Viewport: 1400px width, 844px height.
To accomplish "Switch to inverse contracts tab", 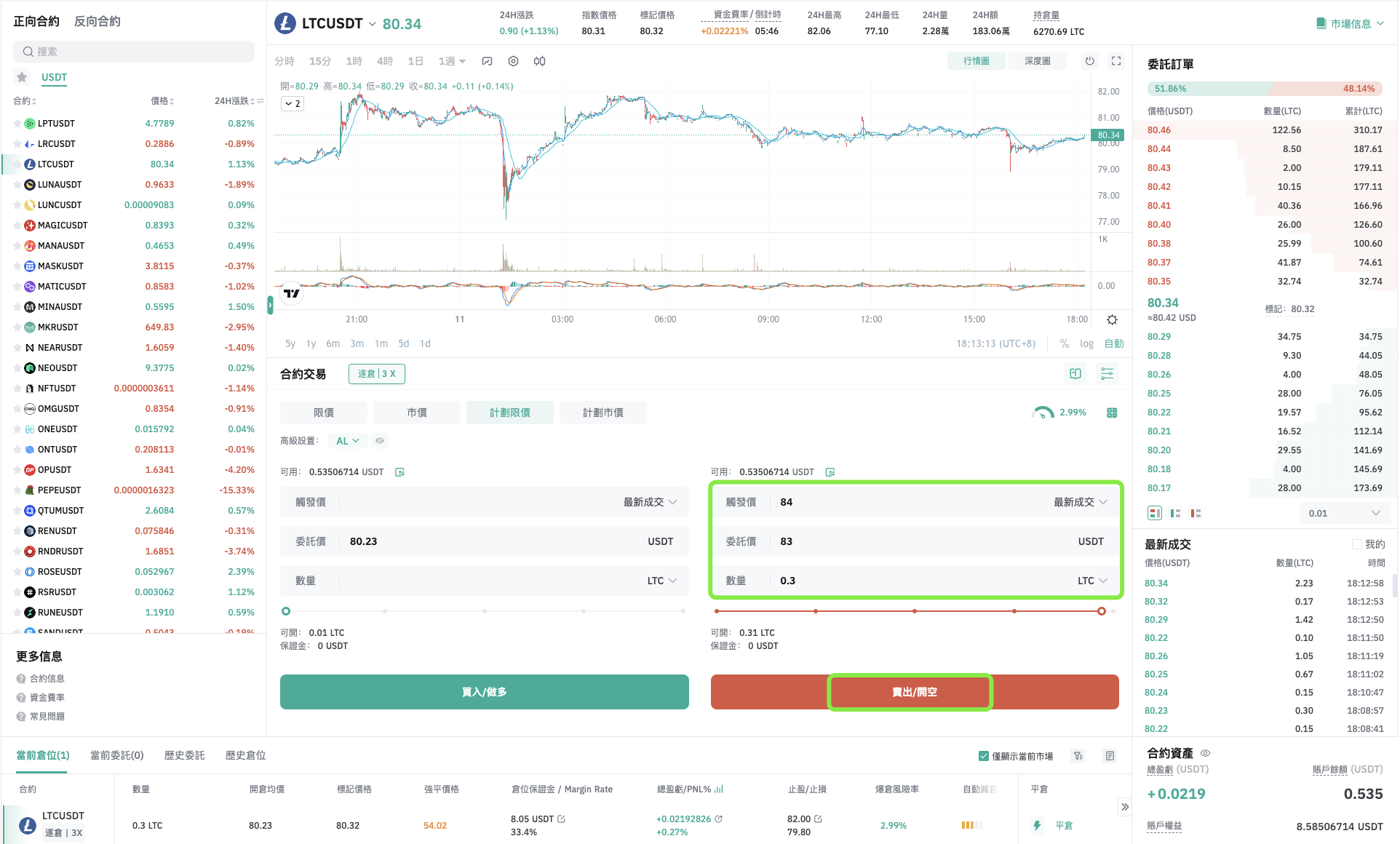I will [x=98, y=21].
